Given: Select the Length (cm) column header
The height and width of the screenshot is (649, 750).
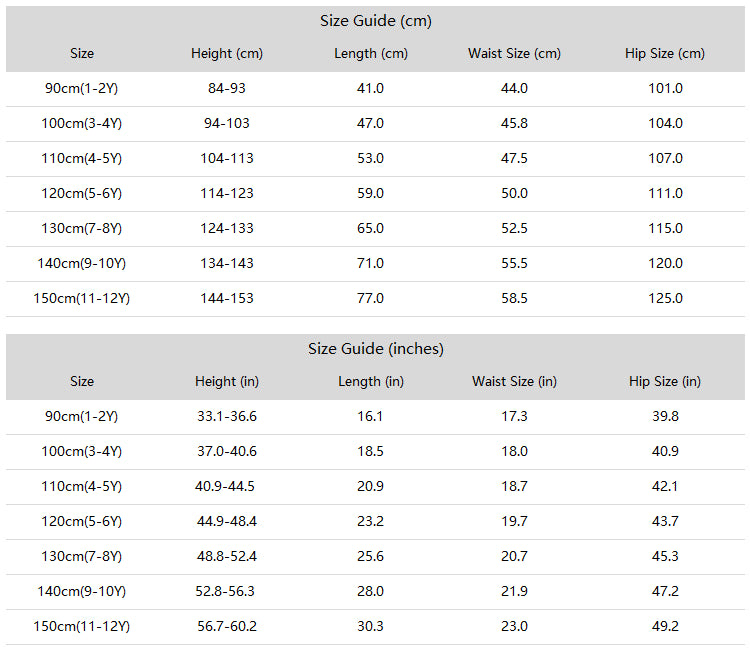Looking at the screenshot, I should coord(371,54).
